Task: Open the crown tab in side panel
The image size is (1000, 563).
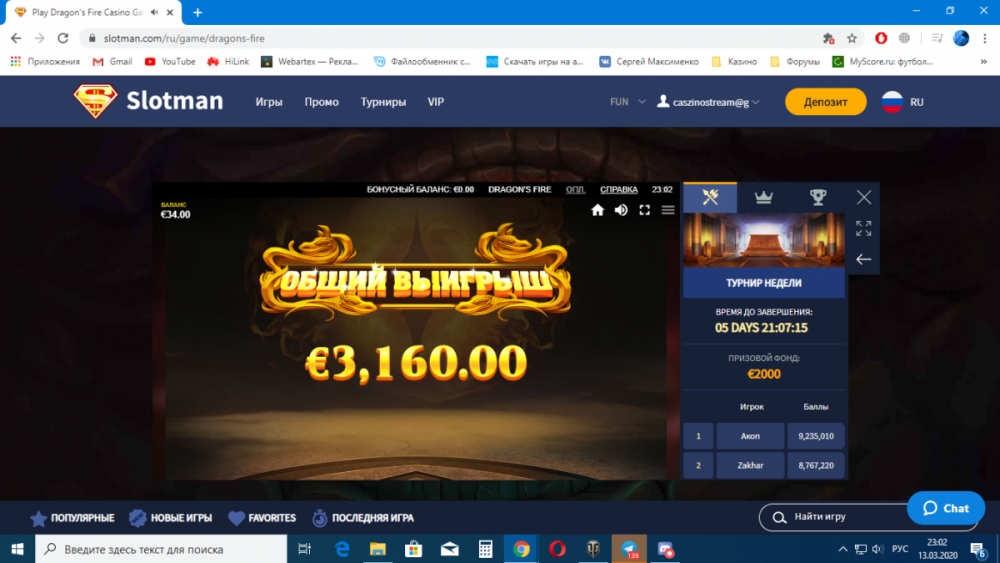Action: point(764,197)
